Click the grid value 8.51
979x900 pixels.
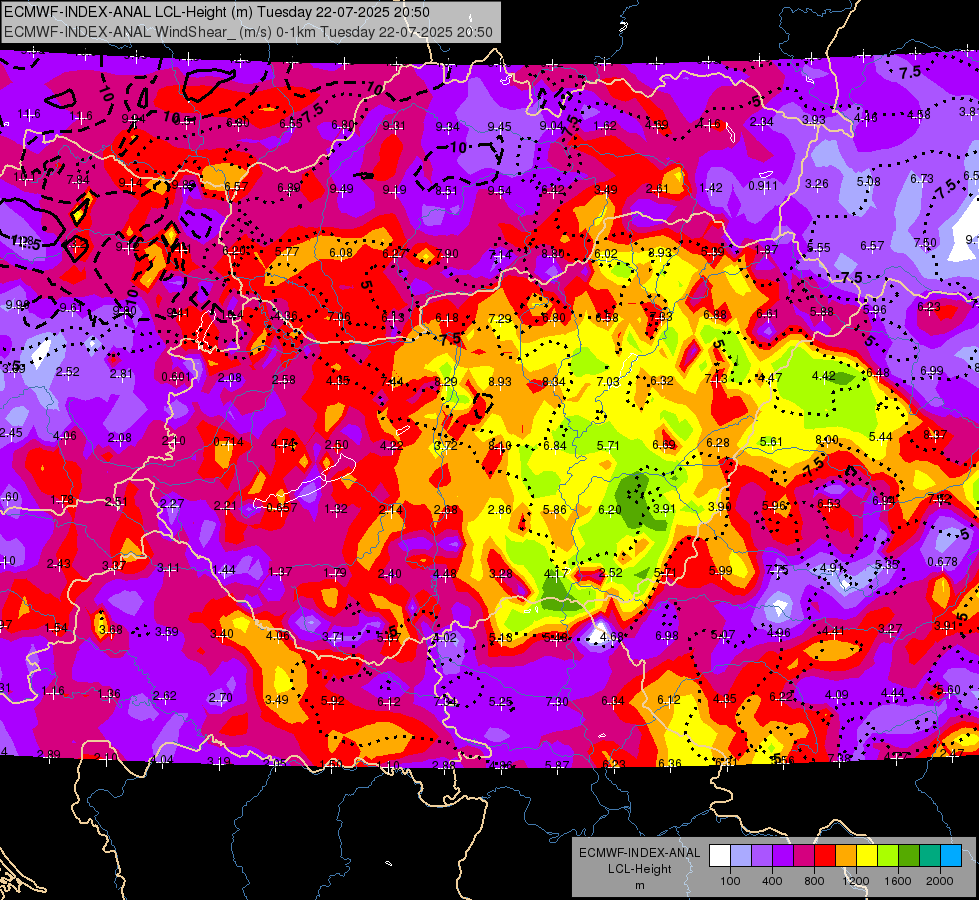446,190
